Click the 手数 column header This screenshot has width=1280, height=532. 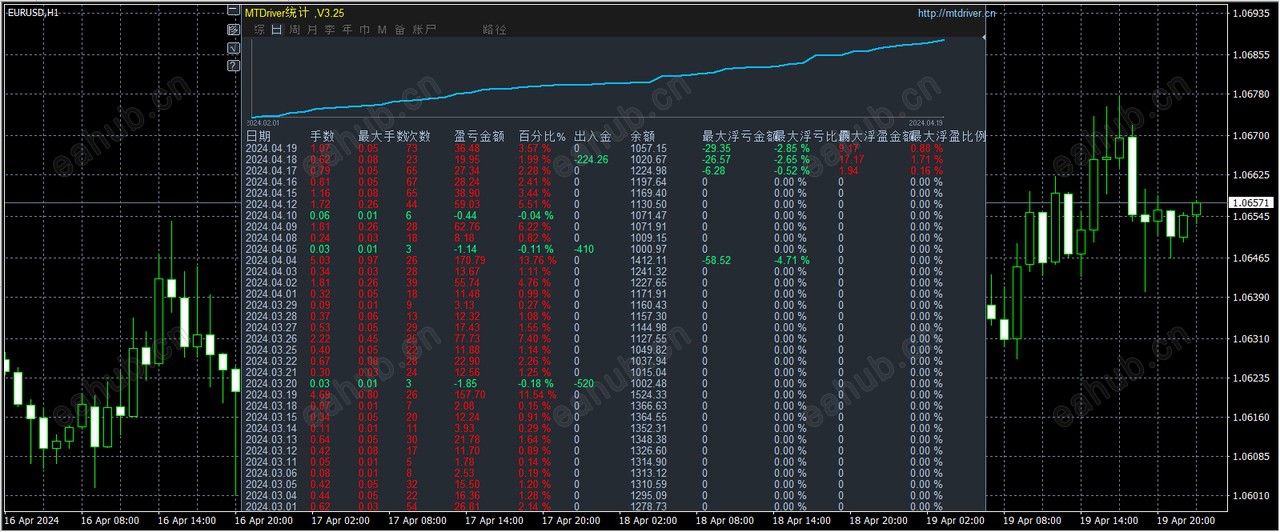click(x=322, y=136)
